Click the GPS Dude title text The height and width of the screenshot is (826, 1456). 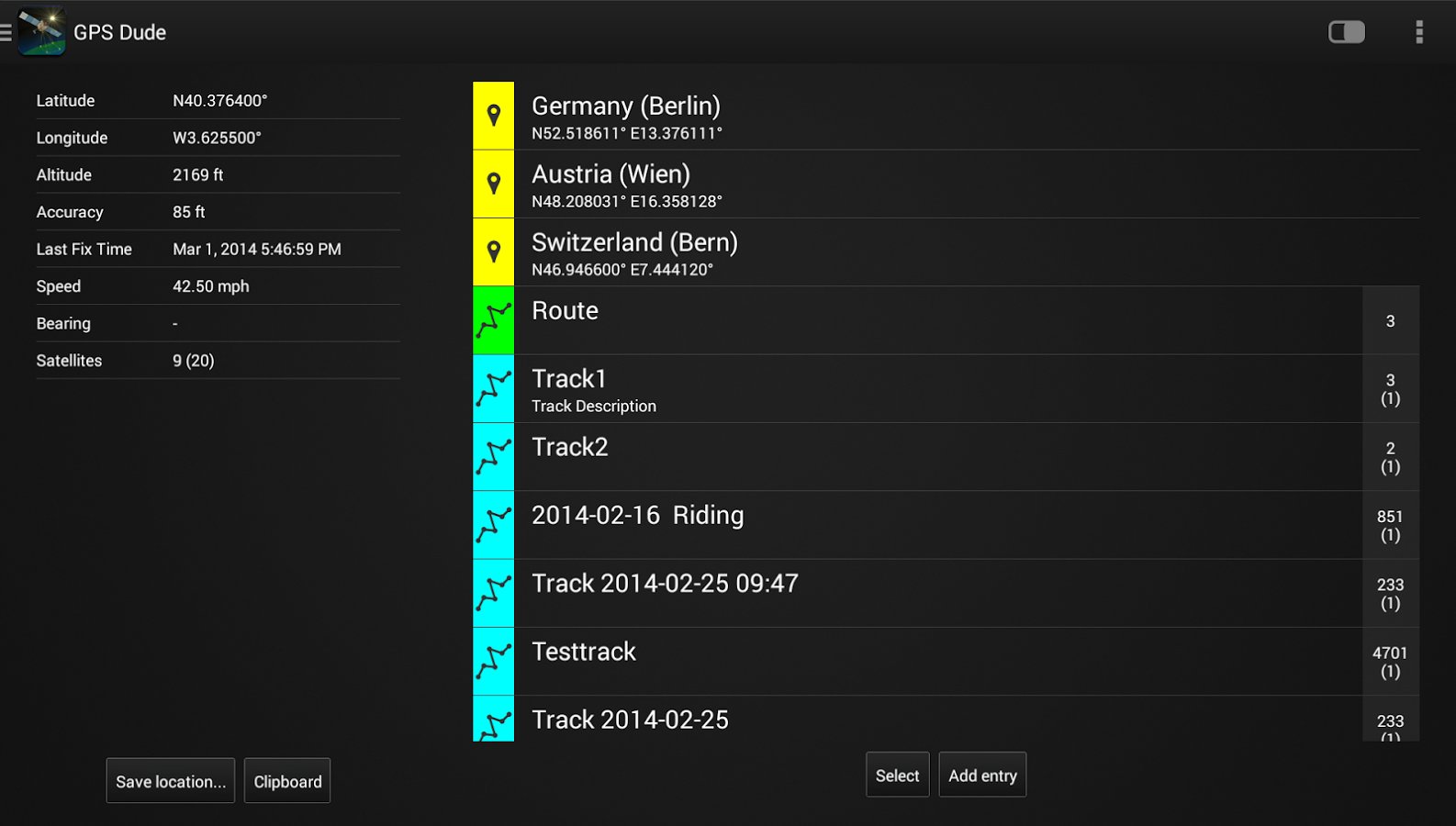[x=119, y=32]
